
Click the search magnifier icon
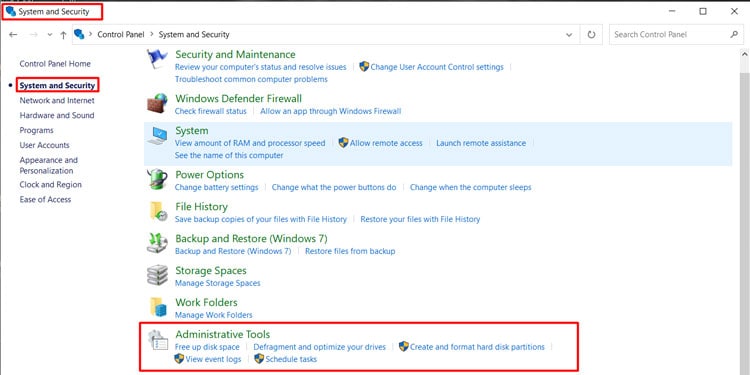click(x=734, y=34)
